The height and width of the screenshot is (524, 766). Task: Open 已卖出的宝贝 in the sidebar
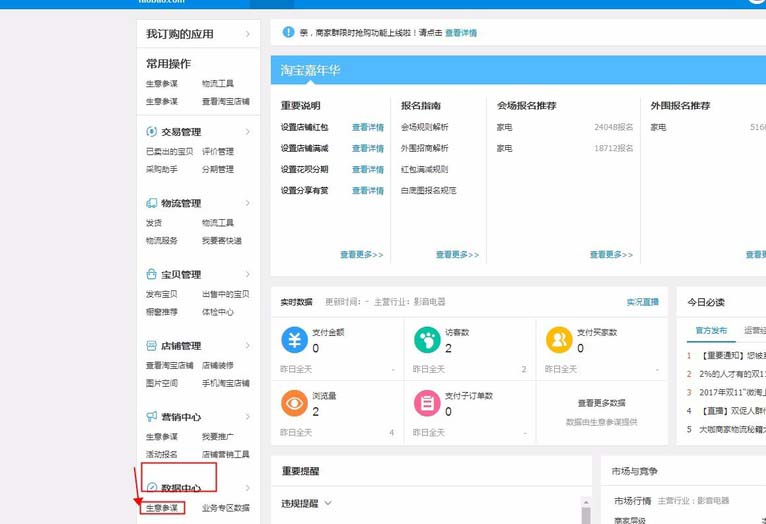[170, 151]
